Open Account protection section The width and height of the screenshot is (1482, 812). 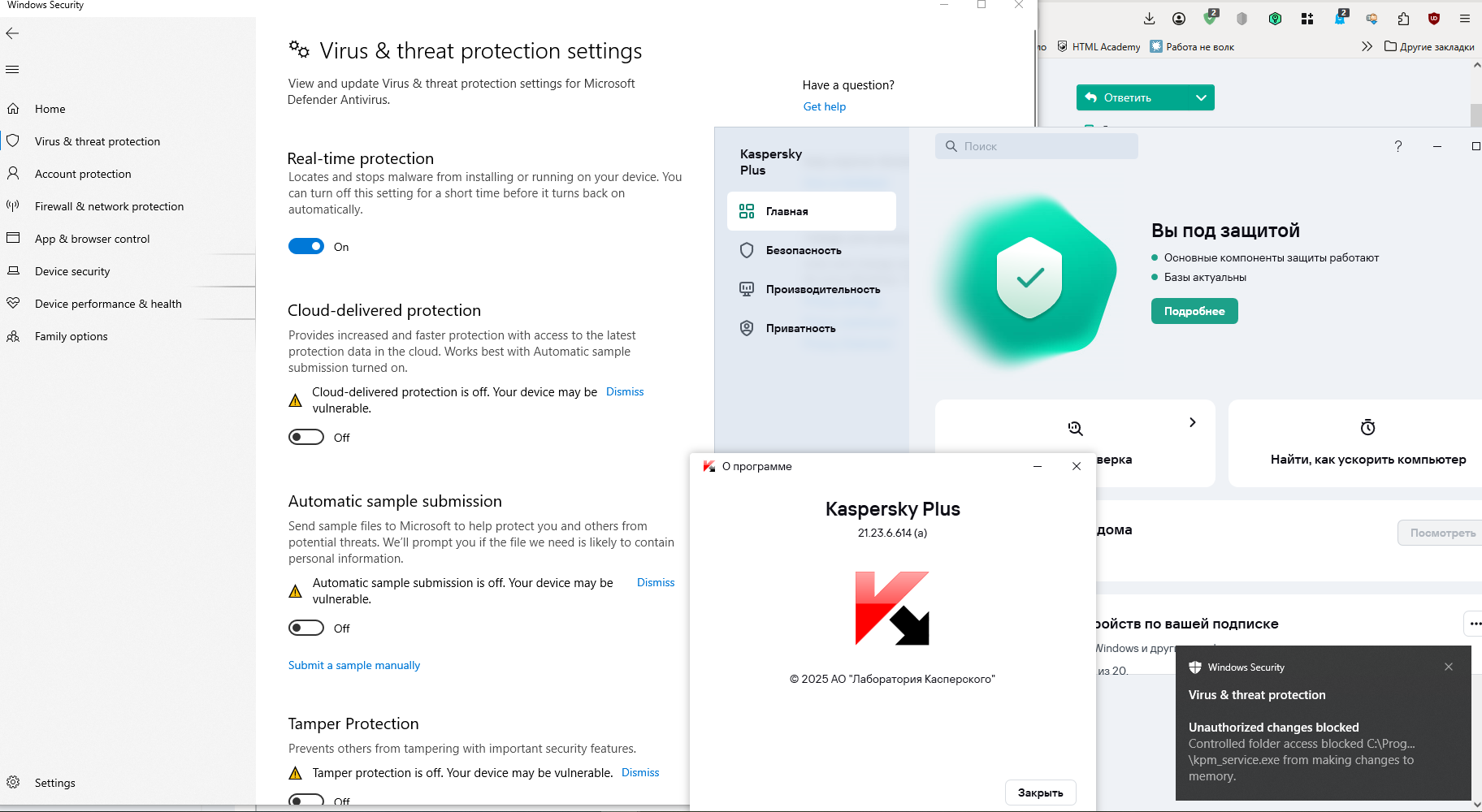(x=83, y=174)
